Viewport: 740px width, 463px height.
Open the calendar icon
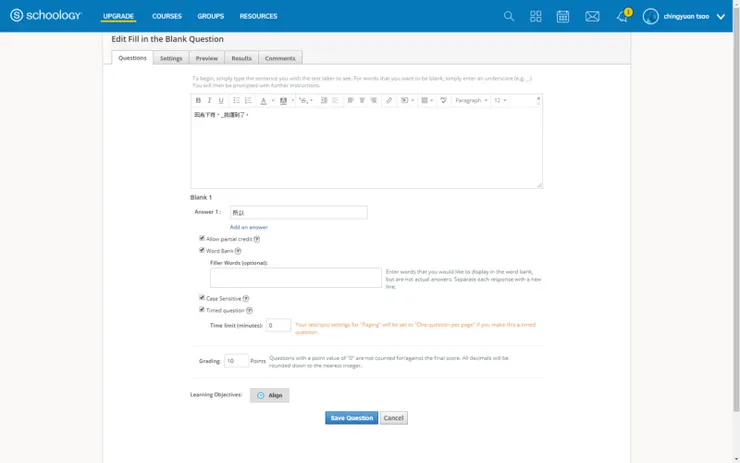(563, 16)
